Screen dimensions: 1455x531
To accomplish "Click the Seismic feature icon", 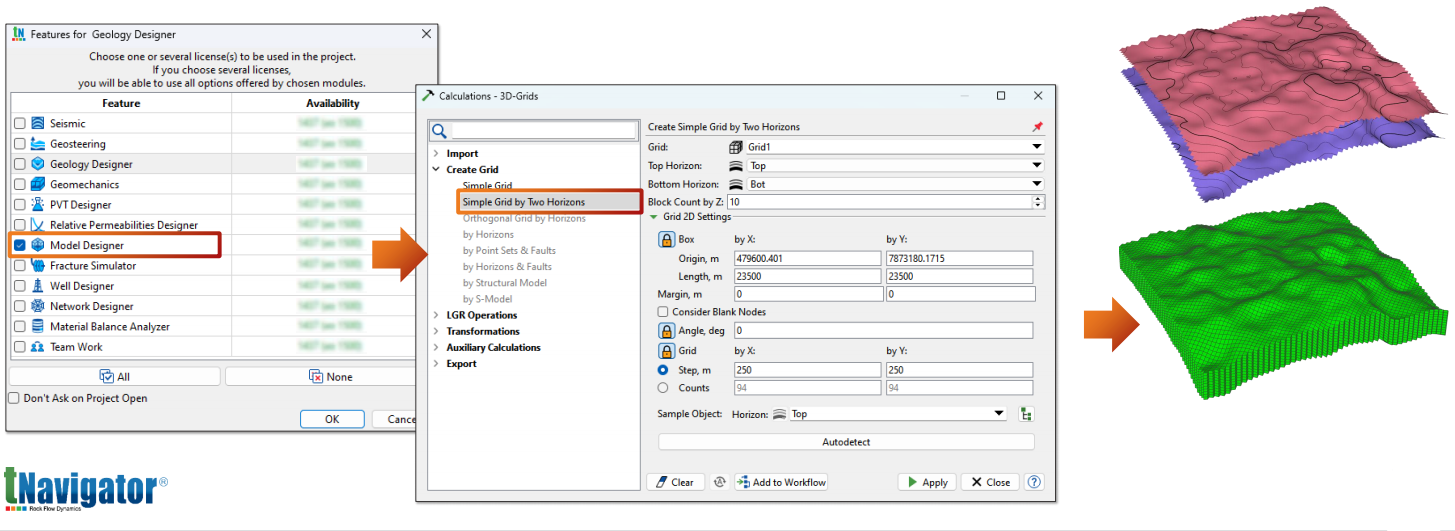I will [38, 123].
